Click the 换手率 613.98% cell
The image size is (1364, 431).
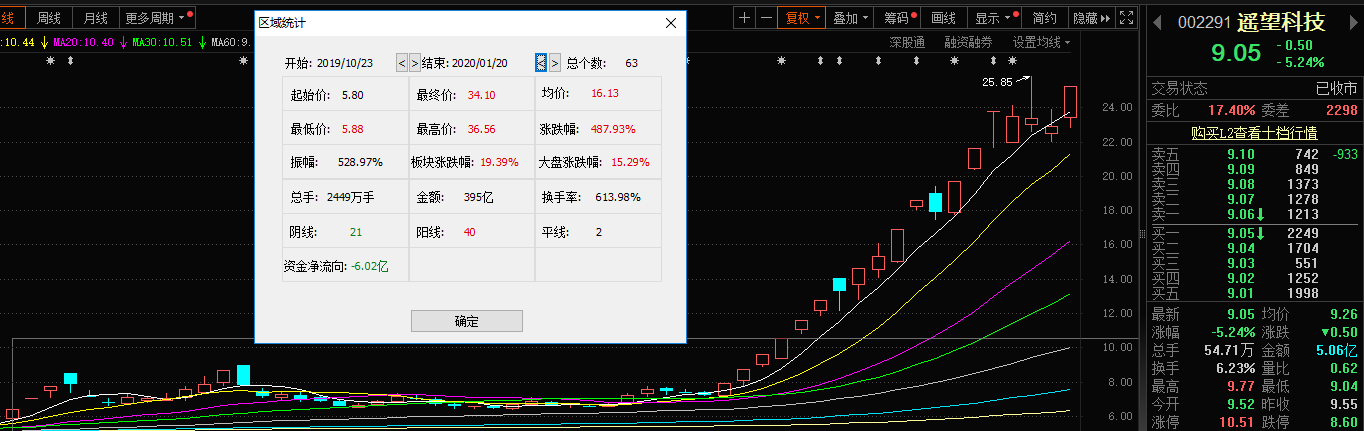tap(598, 197)
